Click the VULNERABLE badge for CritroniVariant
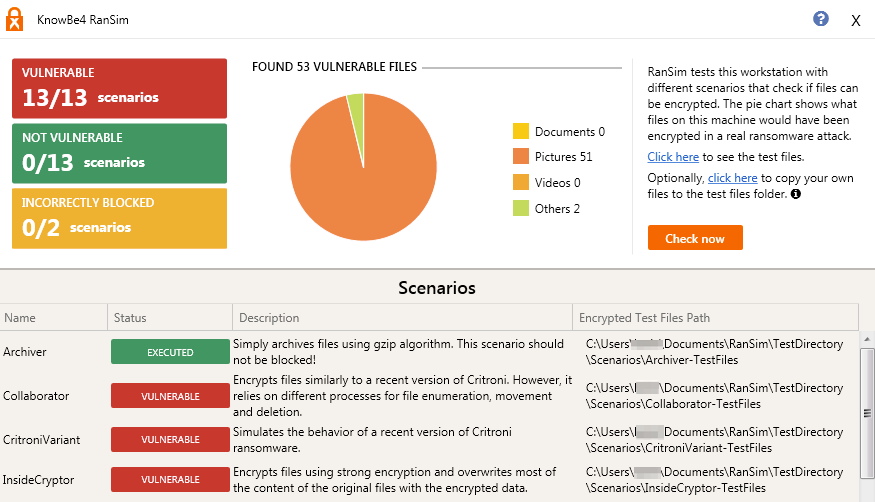 [x=170, y=439]
